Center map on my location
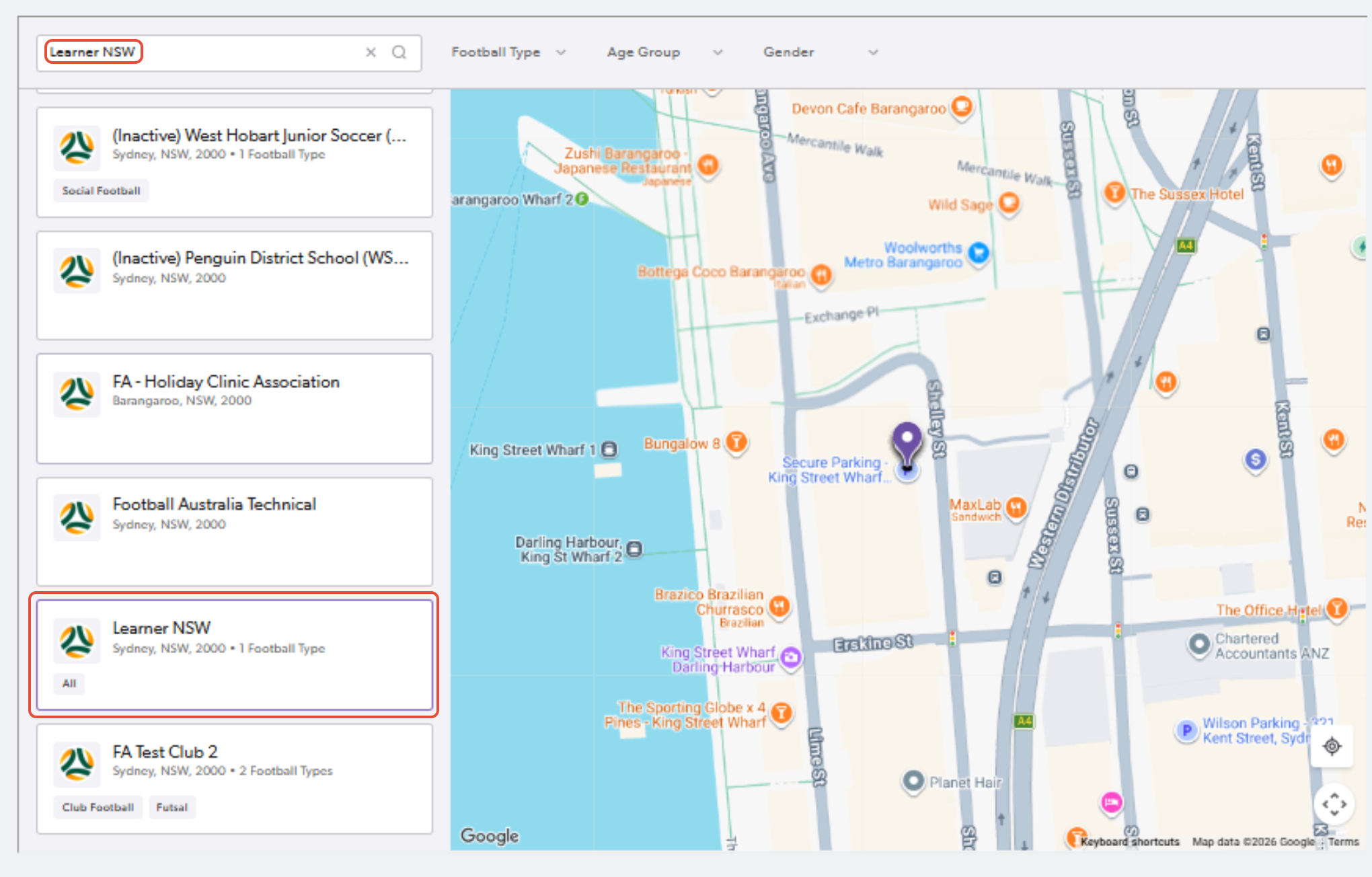The height and width of the screenshot is (877, 1372). [1332, 747]
